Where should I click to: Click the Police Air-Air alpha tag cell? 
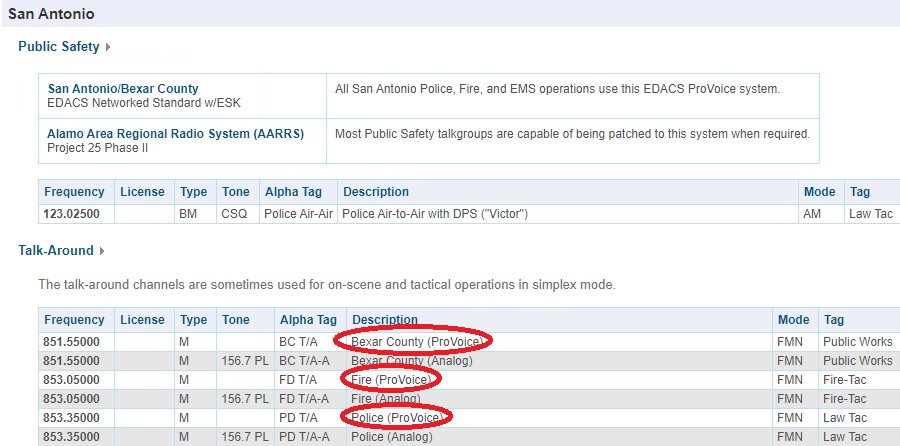[x=298, y=214]
